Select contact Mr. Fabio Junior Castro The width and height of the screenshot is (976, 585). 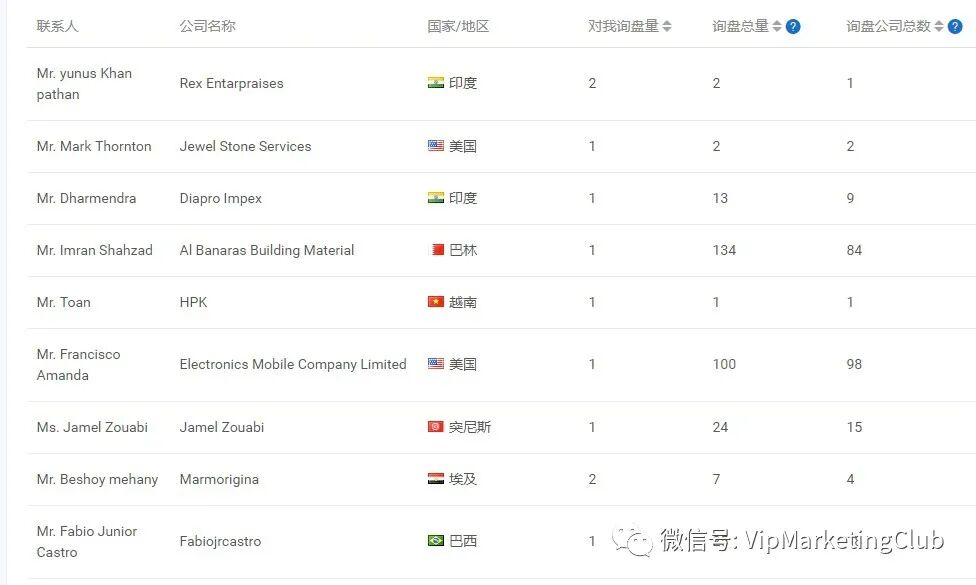(87, 541)
